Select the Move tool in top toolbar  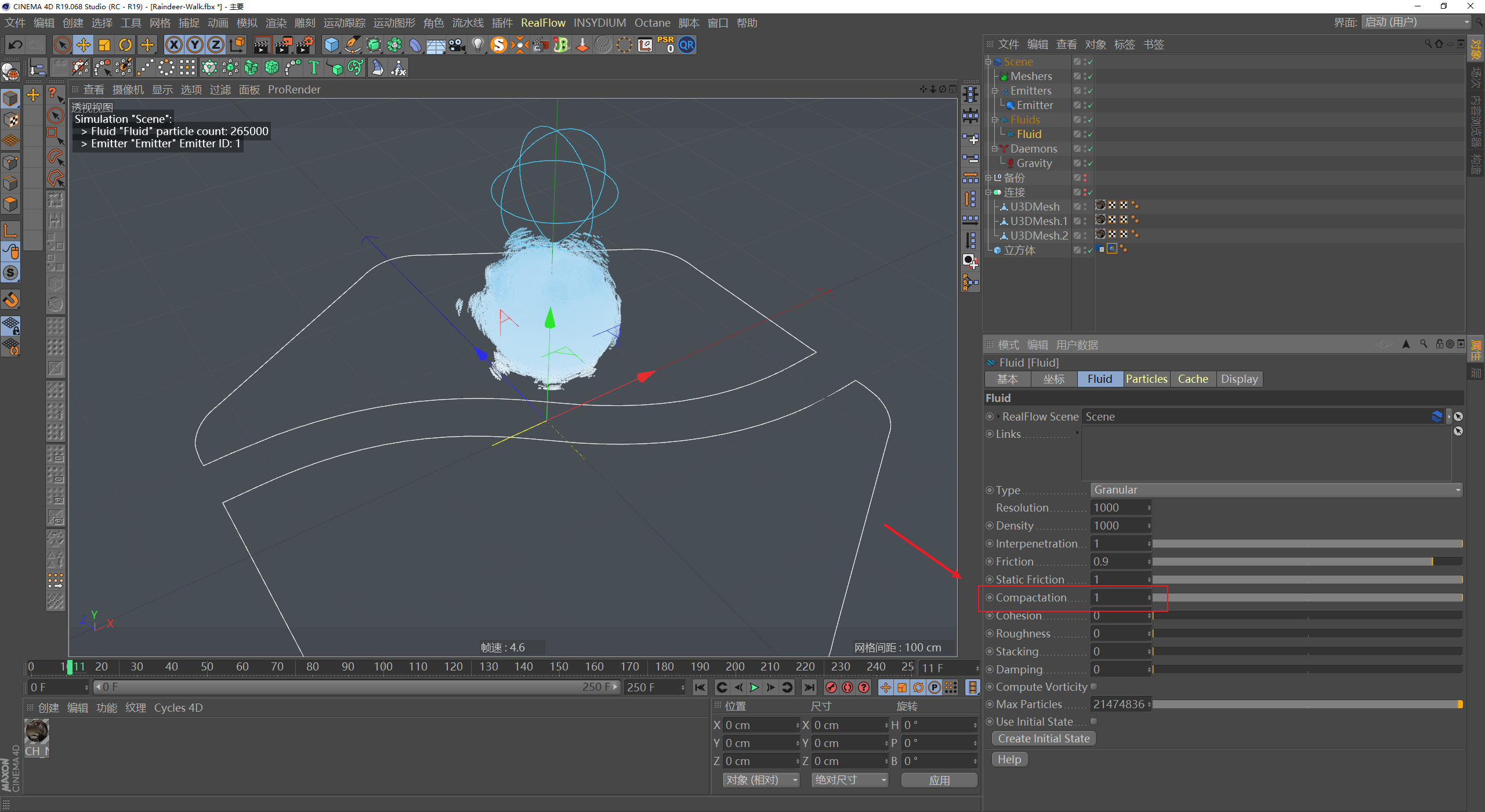83,45
